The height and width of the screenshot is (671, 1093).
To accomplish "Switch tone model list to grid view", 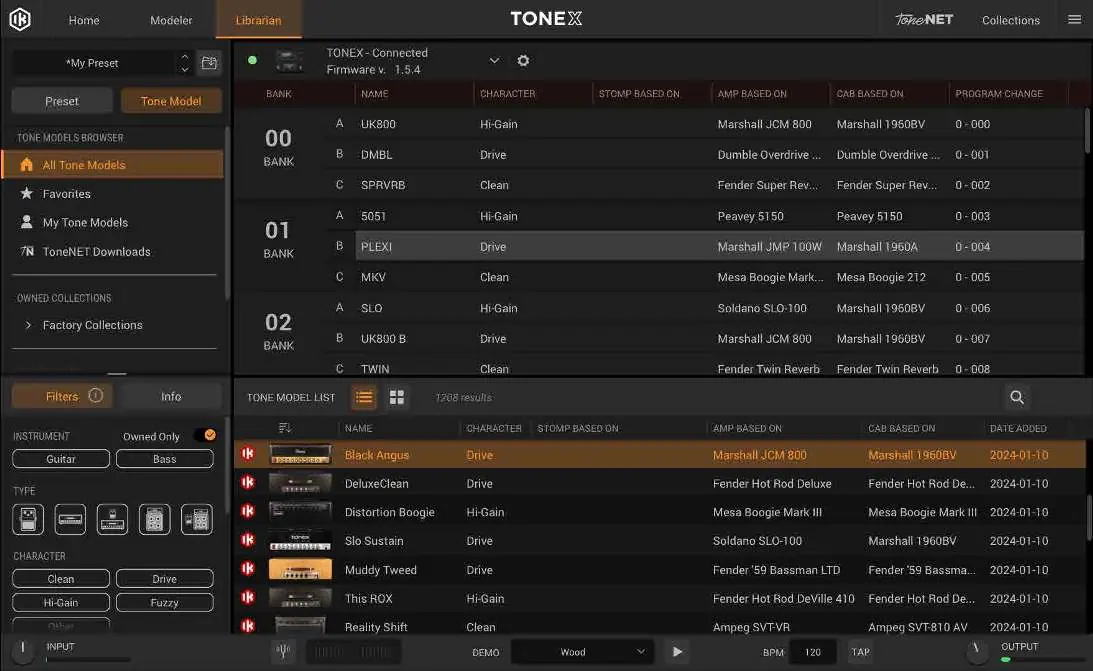I will click(397, 397).
